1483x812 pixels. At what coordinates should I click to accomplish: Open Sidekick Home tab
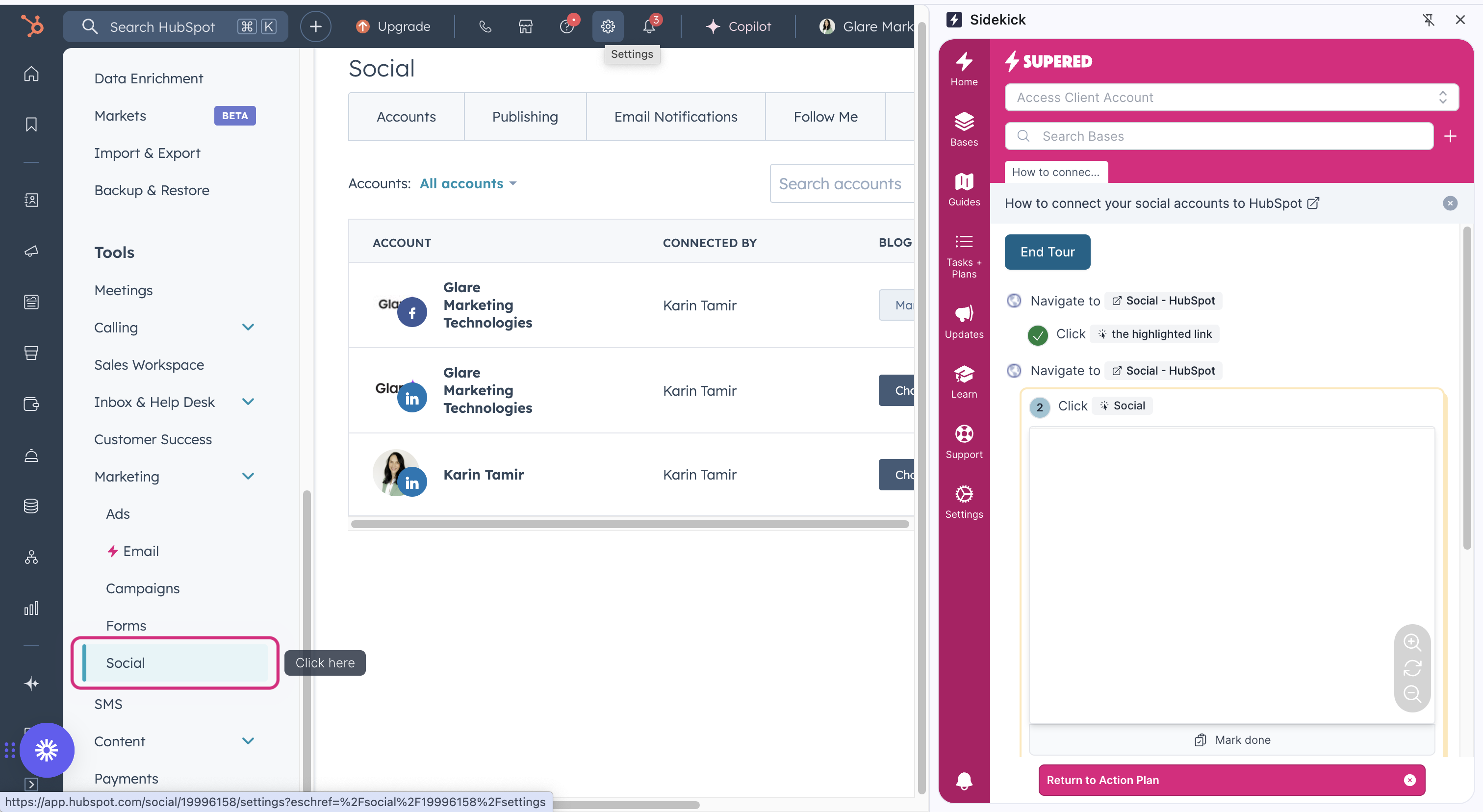tap(964, 69)
